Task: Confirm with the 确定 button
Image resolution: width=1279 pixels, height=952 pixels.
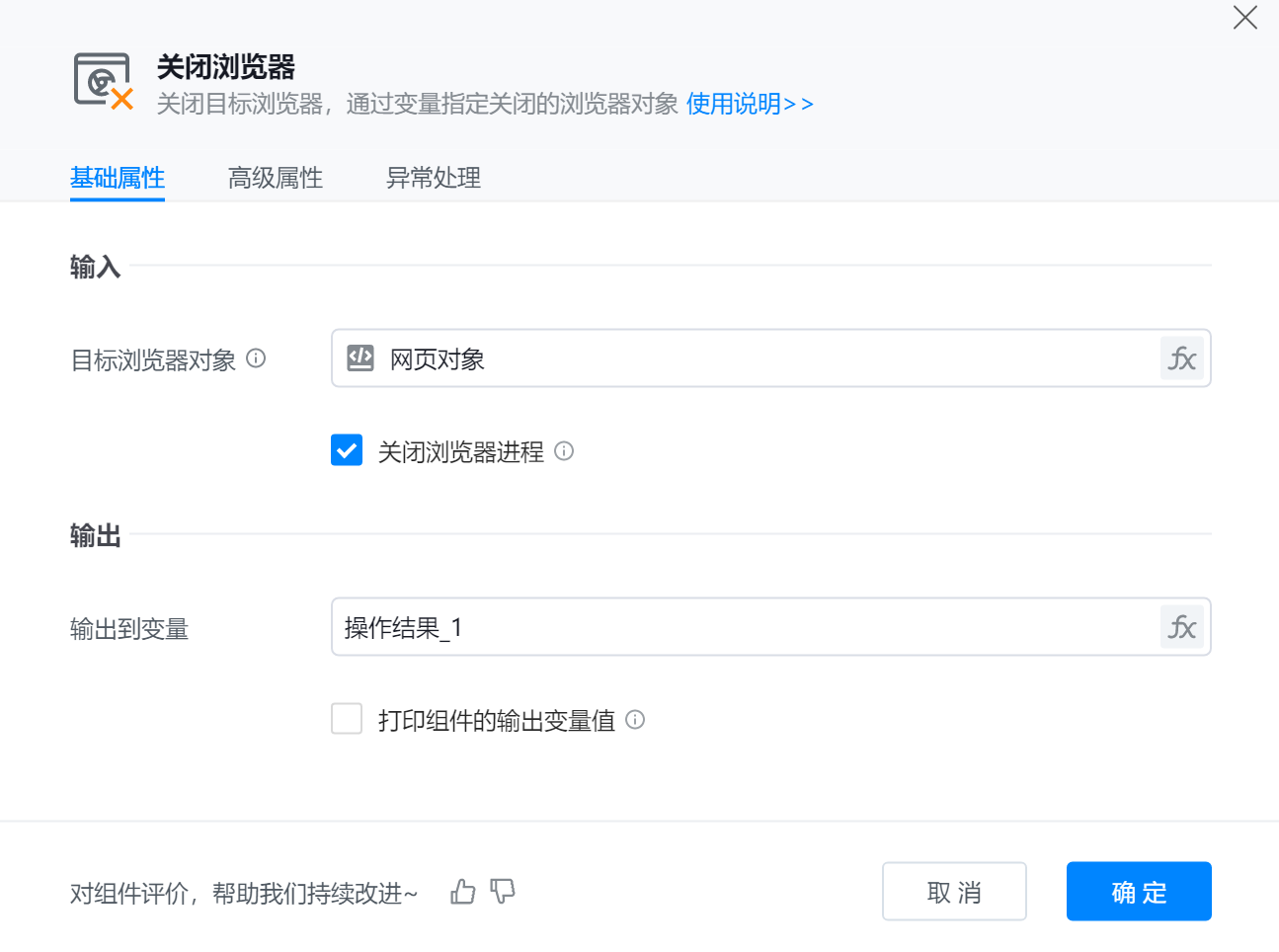Action: tap(1139, 892)
